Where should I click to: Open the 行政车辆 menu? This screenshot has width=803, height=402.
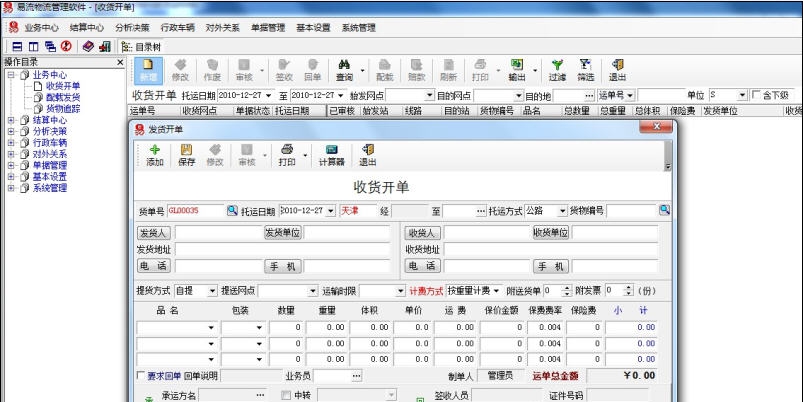(x=177, y=28)
